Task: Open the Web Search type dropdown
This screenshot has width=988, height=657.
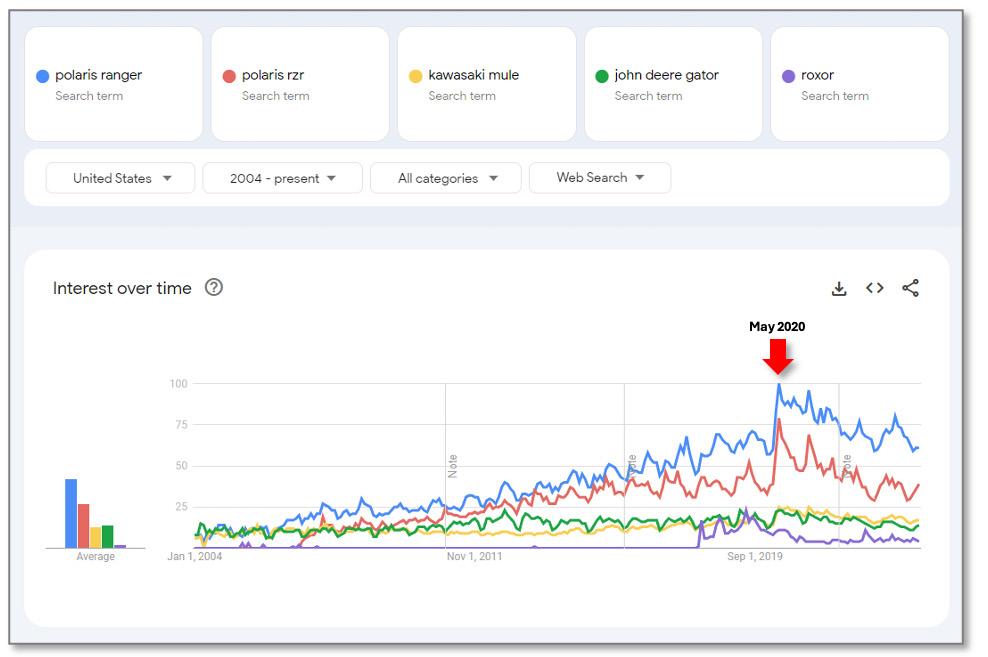Action: coord(599,178)
